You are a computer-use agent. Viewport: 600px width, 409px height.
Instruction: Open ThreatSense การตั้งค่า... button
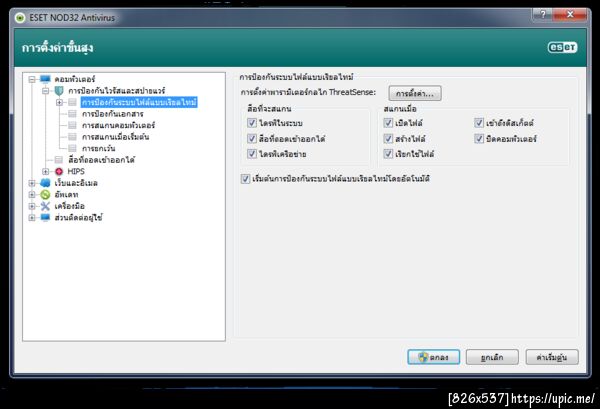pyautogui.click(x=415, y=93)
